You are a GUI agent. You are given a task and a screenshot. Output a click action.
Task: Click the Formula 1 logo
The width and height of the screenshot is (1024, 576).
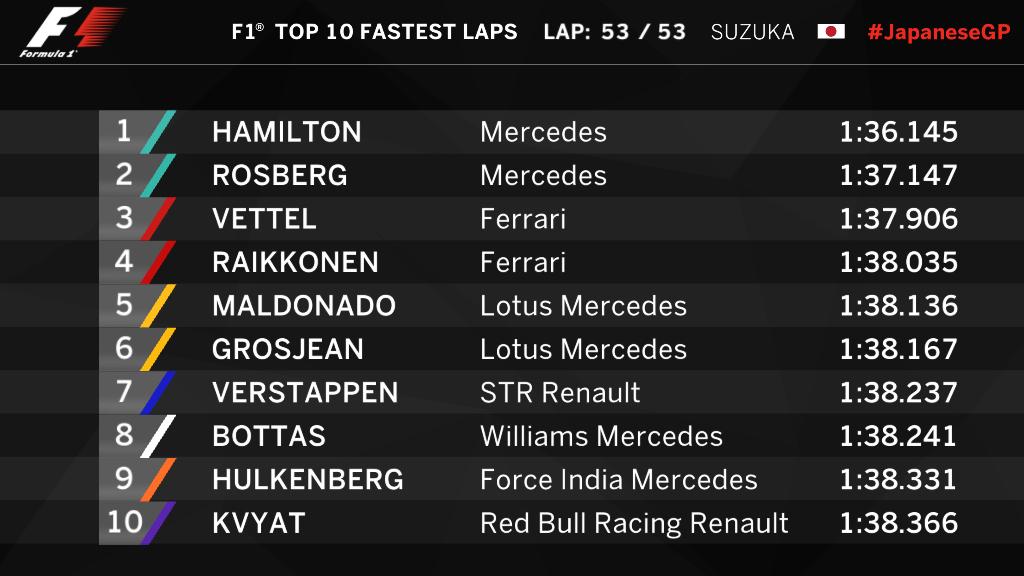(x=72, y=33)
